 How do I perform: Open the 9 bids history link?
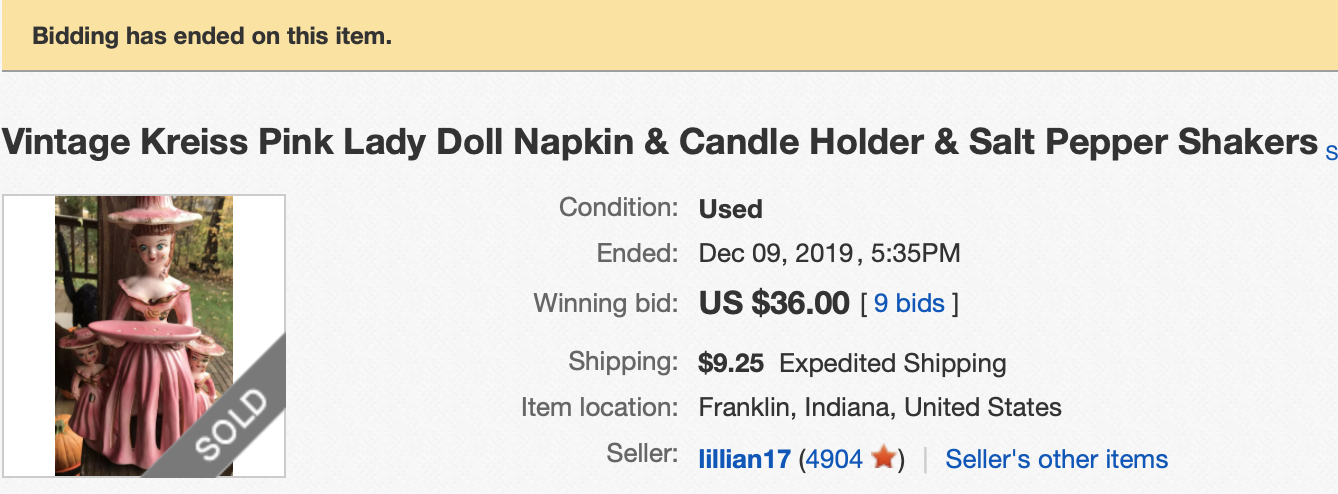(909, 303)
